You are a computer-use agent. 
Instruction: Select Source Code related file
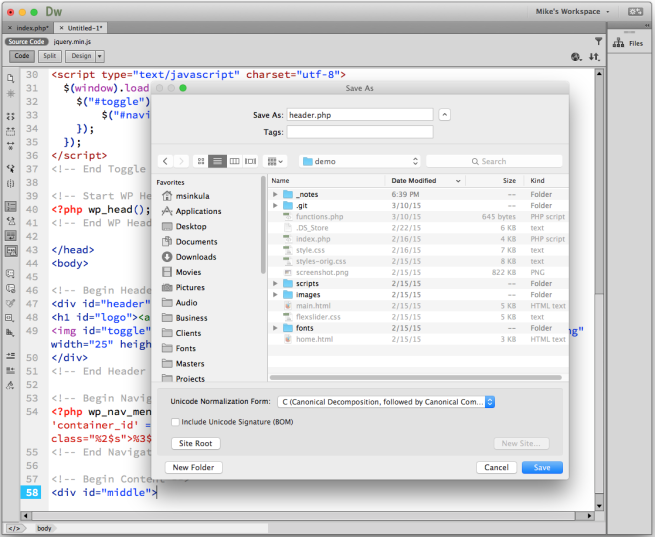click(x=26, y=41)
